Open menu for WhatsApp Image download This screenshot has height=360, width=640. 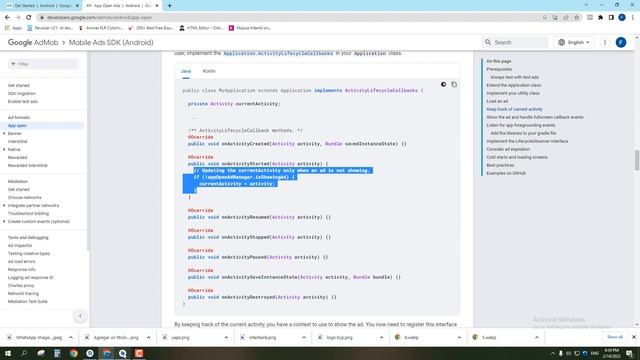coord(71,338)
